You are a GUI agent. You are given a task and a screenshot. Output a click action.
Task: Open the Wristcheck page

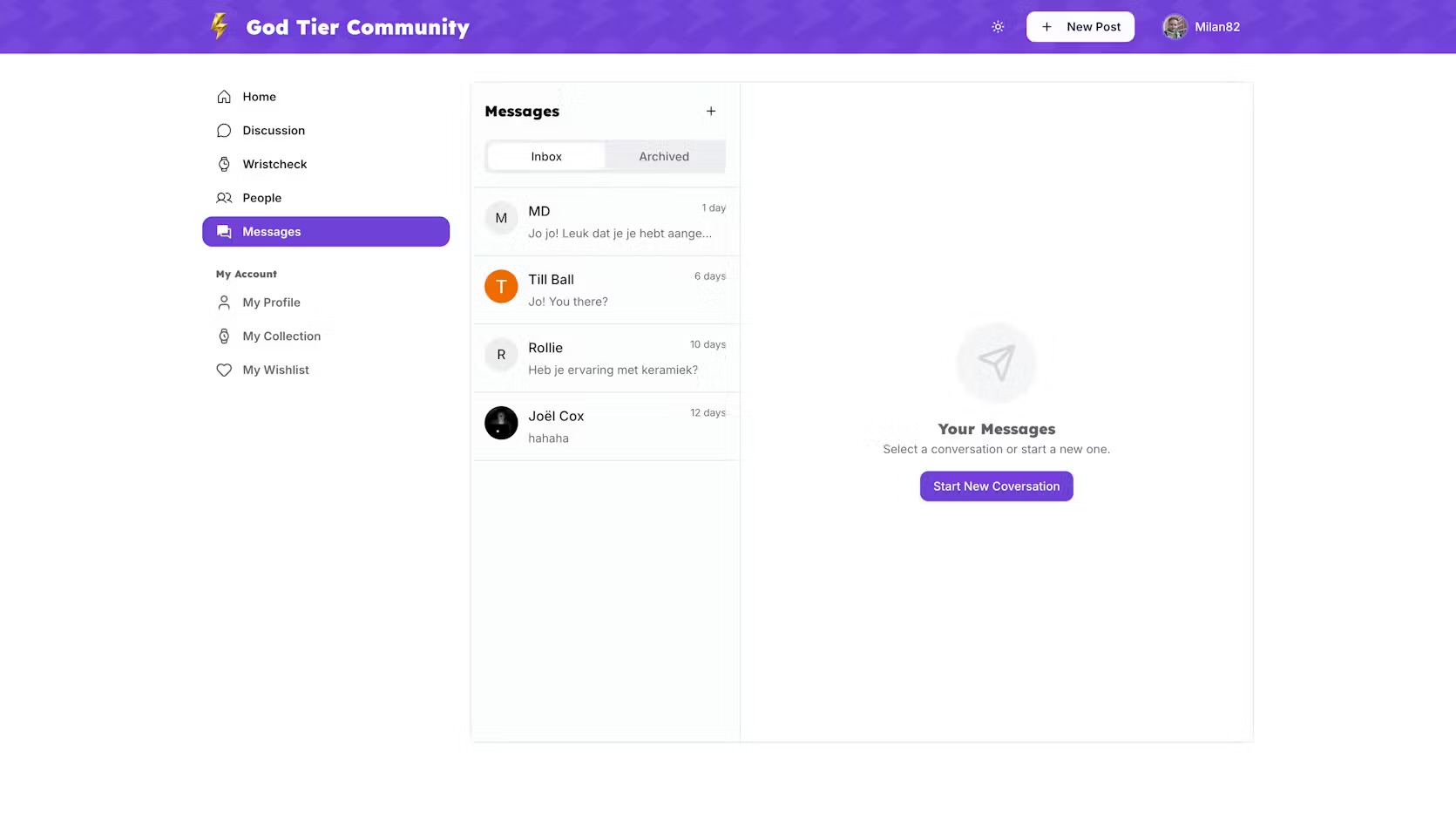(274, 165)
